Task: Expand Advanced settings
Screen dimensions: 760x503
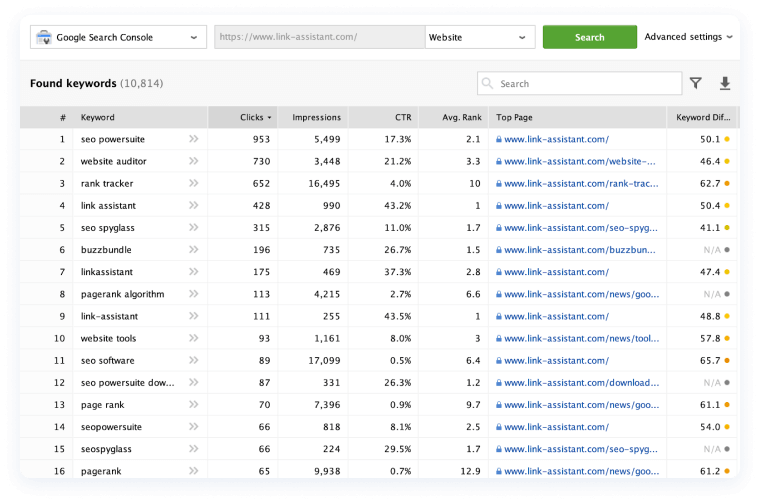Action: click(x=688, y=37)
